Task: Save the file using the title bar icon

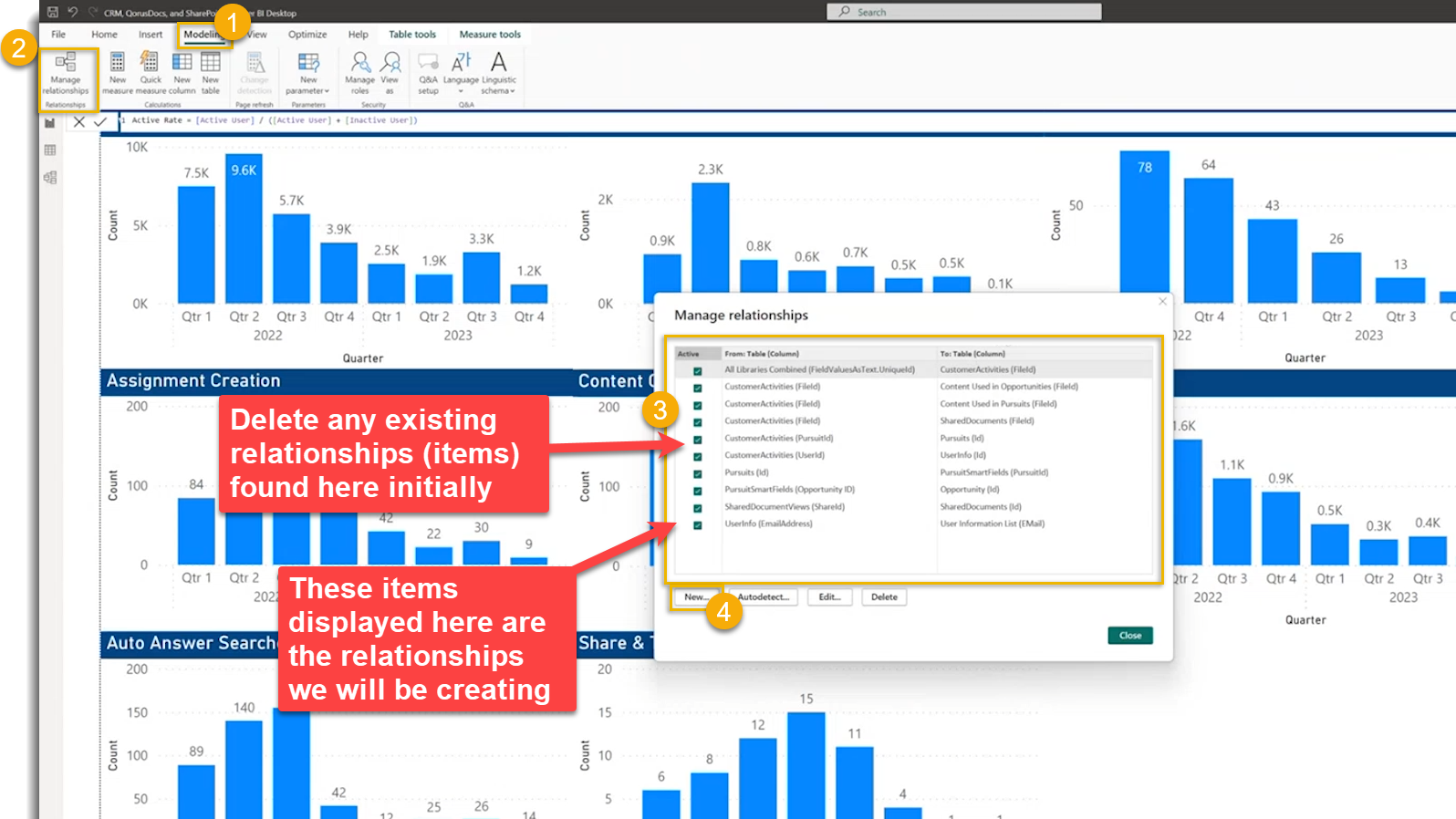Action: point(52,13)
